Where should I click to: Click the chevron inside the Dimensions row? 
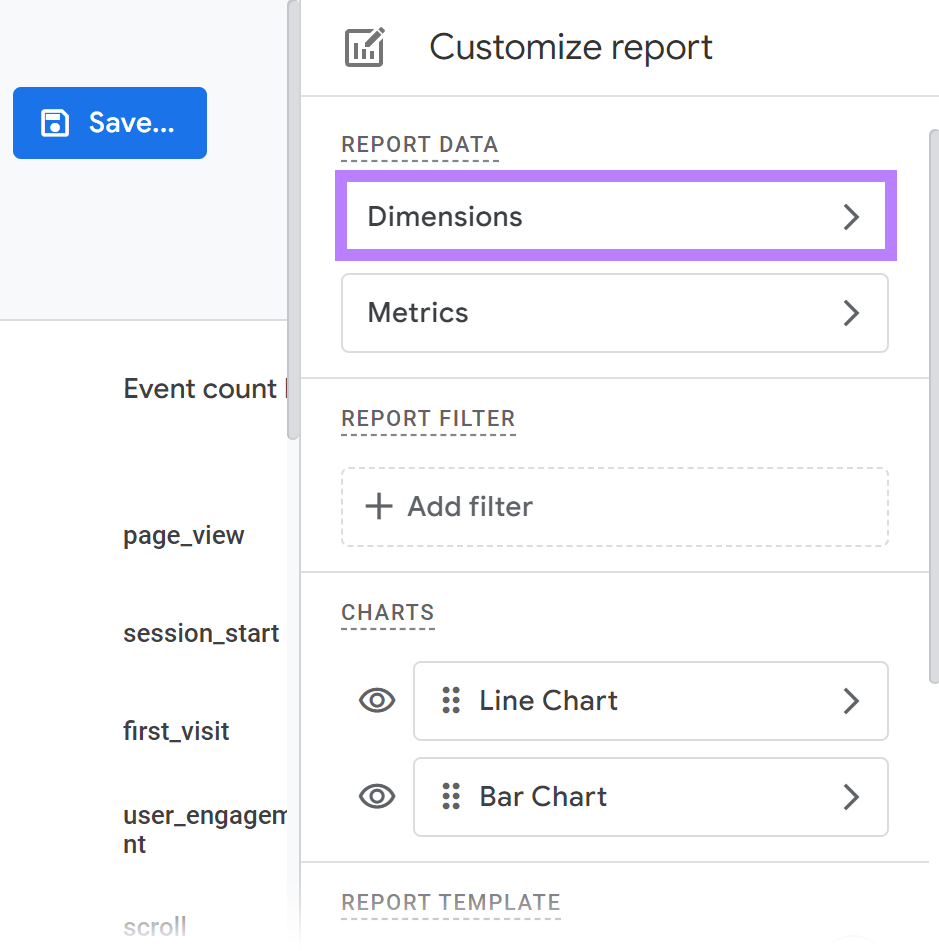[852, 216]
